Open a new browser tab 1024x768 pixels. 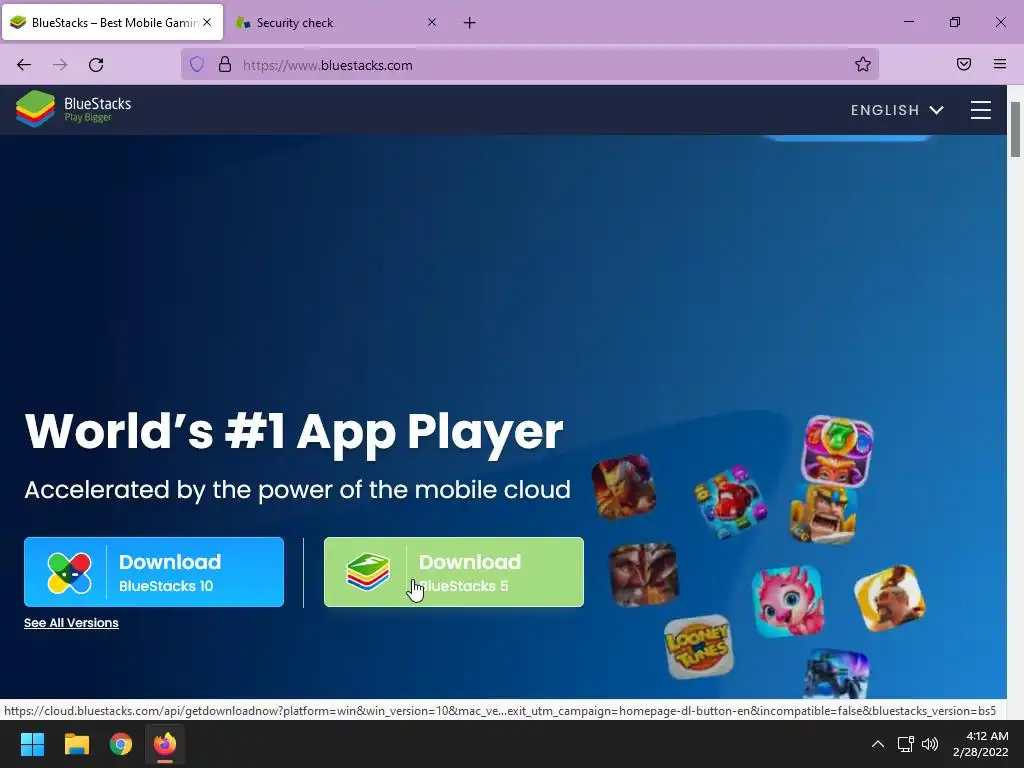[470, 23]
